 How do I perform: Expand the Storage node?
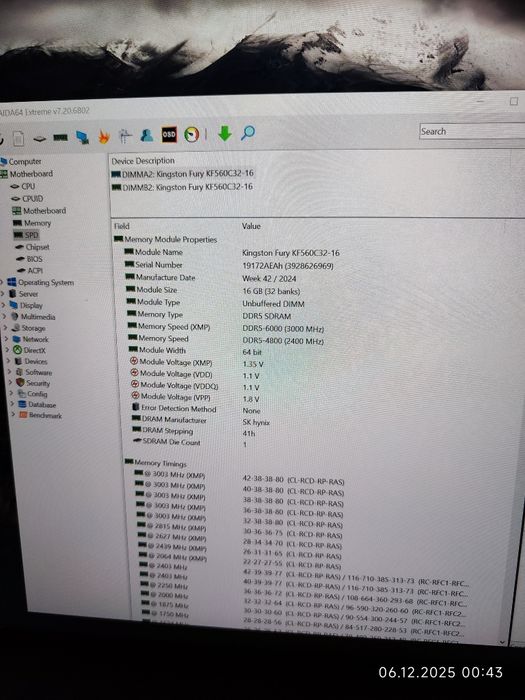tap(6, 328)
